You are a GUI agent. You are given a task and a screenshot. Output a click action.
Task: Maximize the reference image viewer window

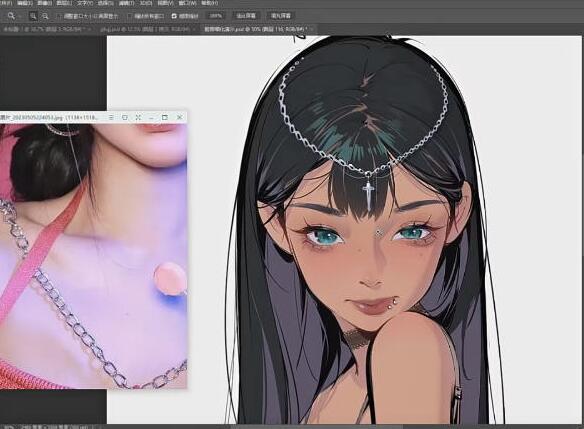click(165, 117)
